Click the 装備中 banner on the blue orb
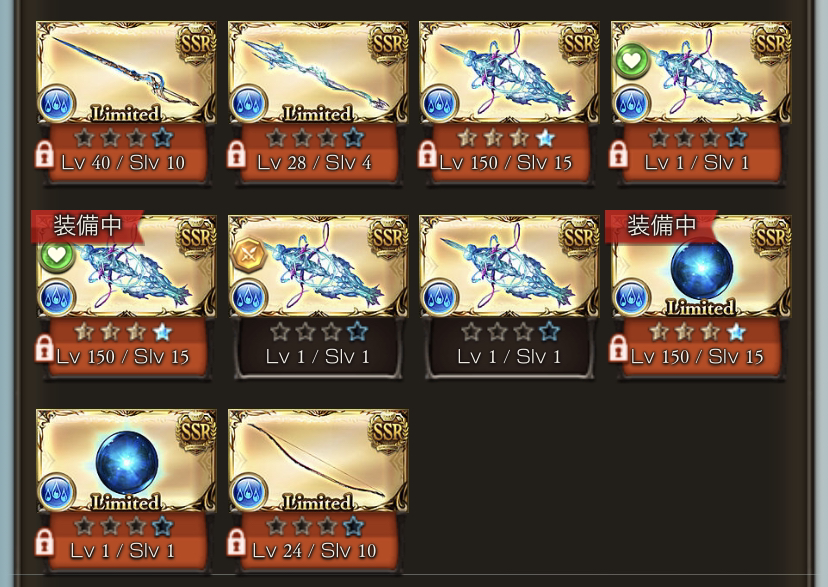The image size is (828, 587). 661,226
